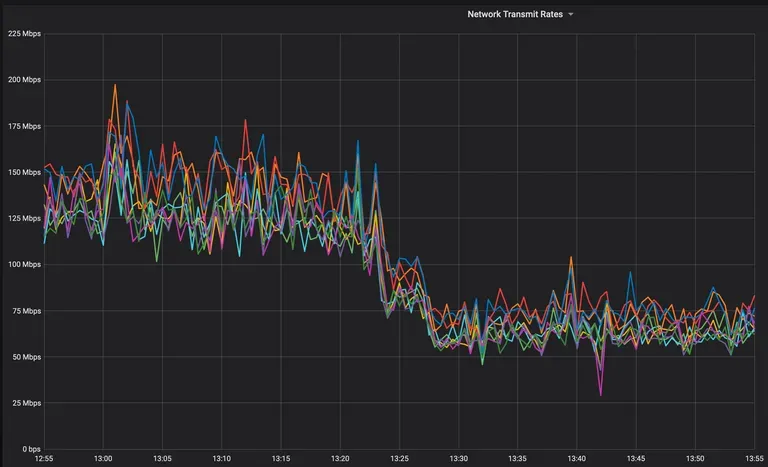
Task: Click the 75 Mbps y-axis label
Action: [x=26, y=311]
